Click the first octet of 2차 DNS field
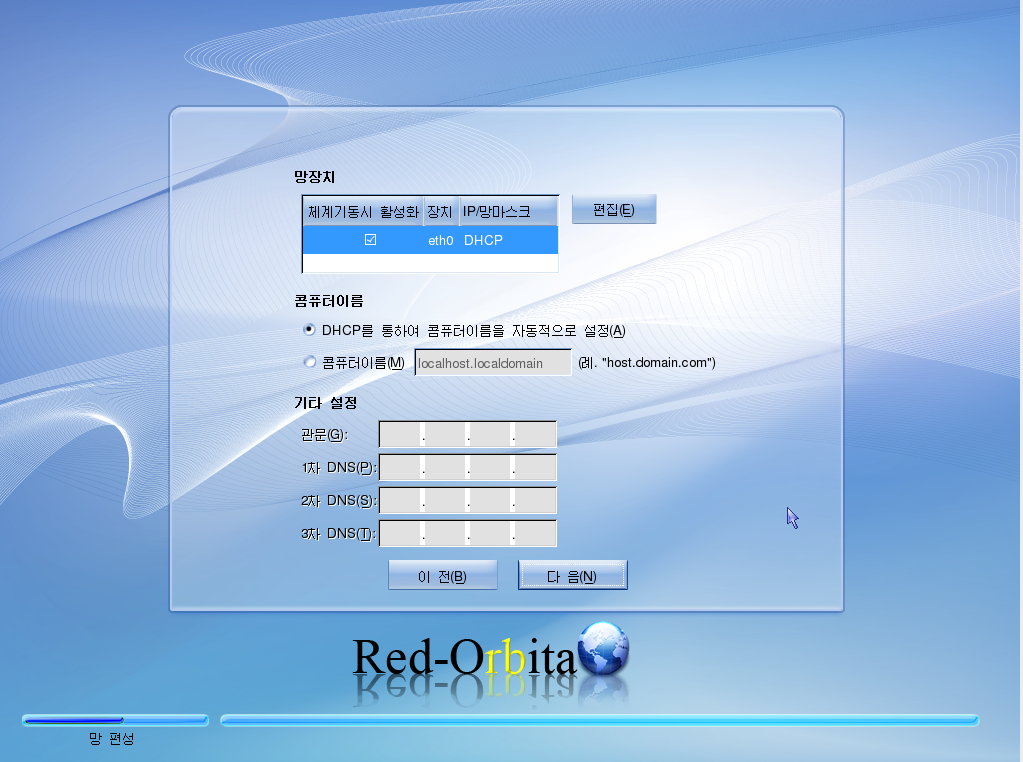The image size is (1023, 762). pos(401,501)
